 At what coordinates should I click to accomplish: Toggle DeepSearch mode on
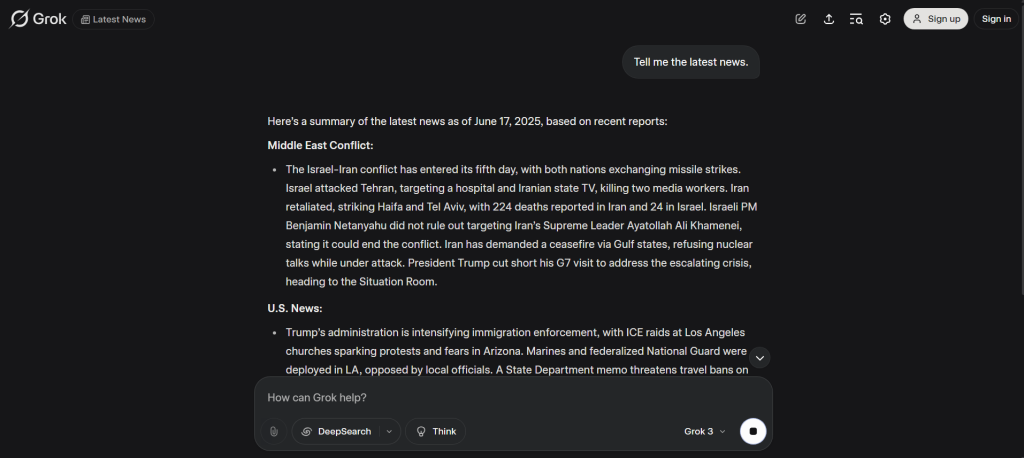[x=336, y=431]
